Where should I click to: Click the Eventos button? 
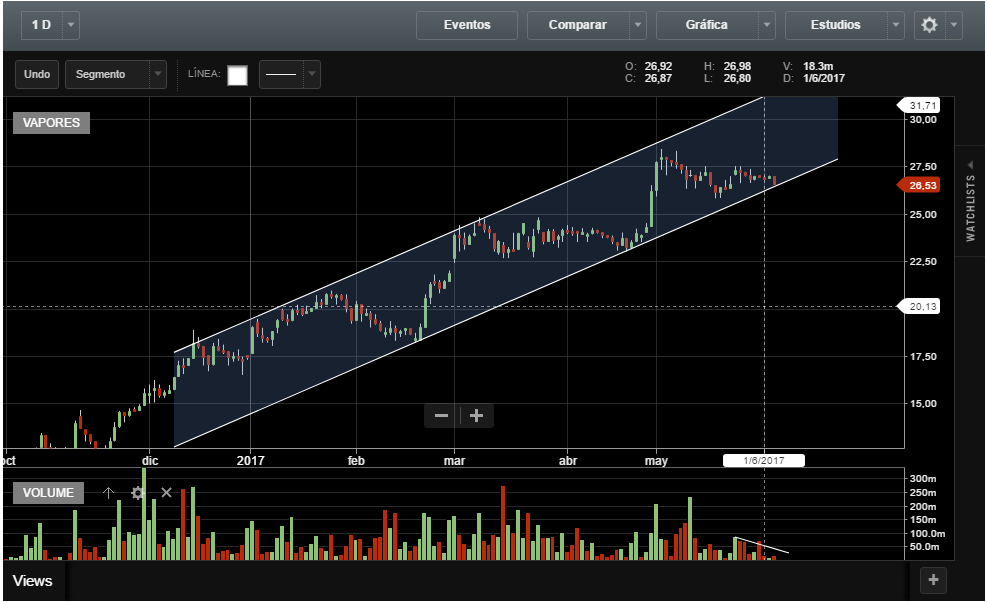point(467,25)
